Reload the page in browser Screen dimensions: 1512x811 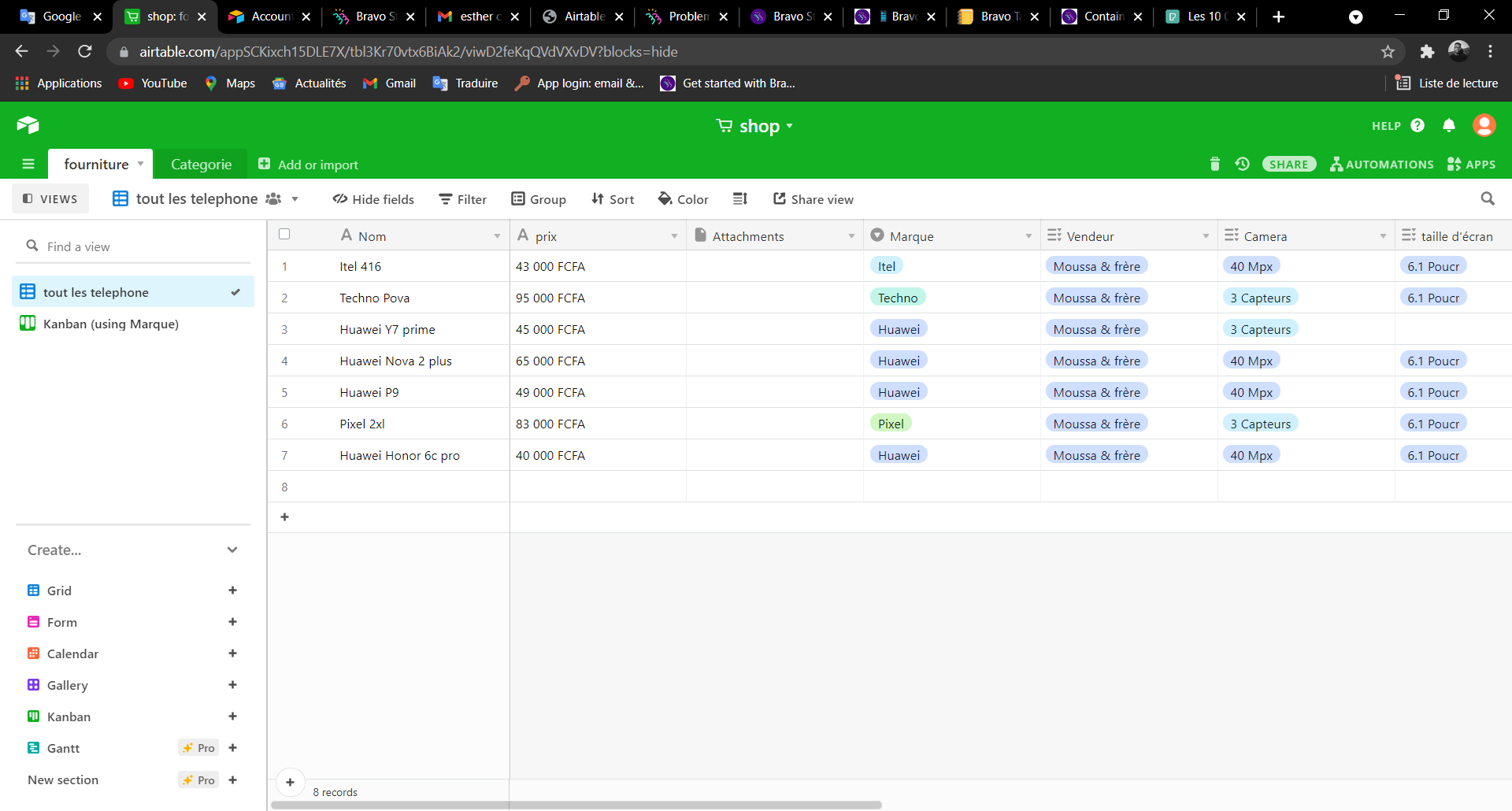click(85, 52)
